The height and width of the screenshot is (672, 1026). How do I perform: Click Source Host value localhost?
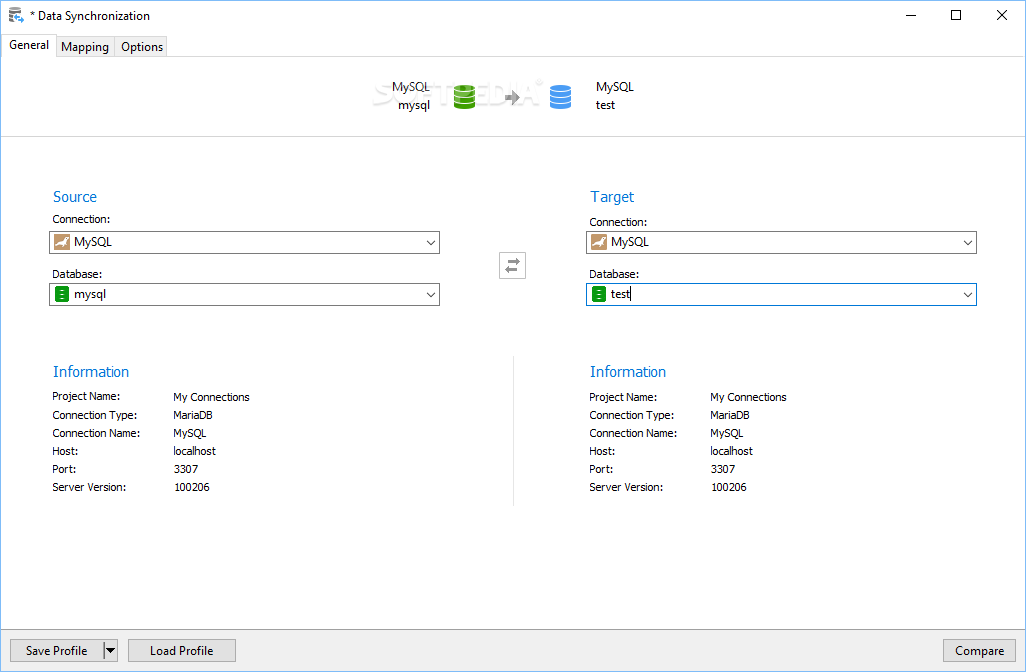coord(194,451)
